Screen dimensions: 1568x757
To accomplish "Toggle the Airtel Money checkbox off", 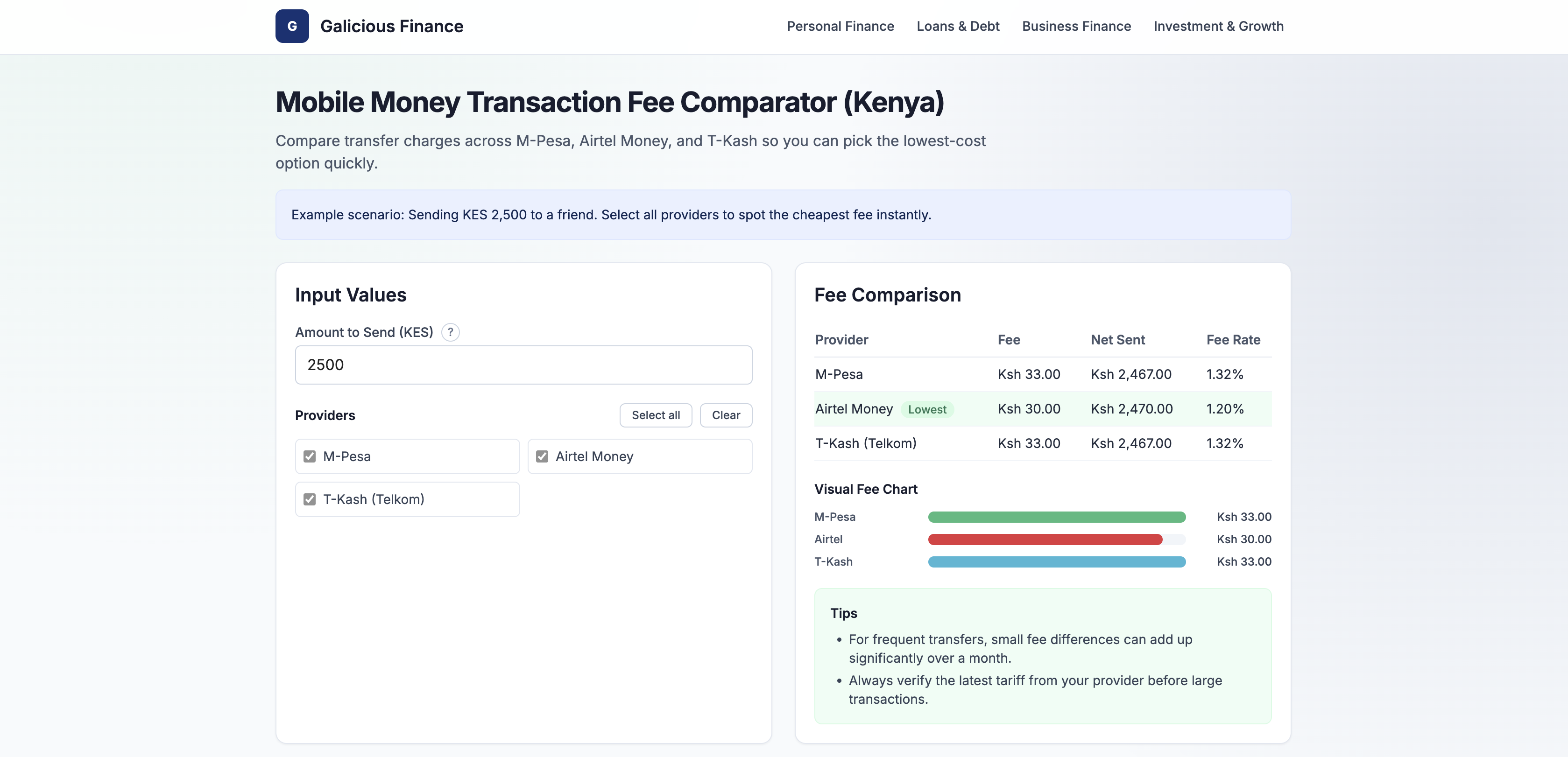I will point(542,456).
